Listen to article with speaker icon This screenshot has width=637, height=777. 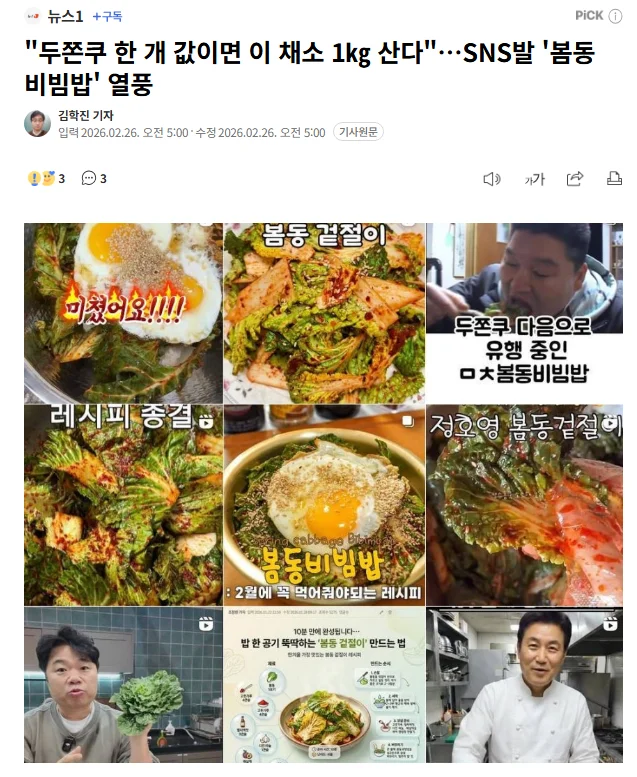pyautogui.click(x=492, y=179)
